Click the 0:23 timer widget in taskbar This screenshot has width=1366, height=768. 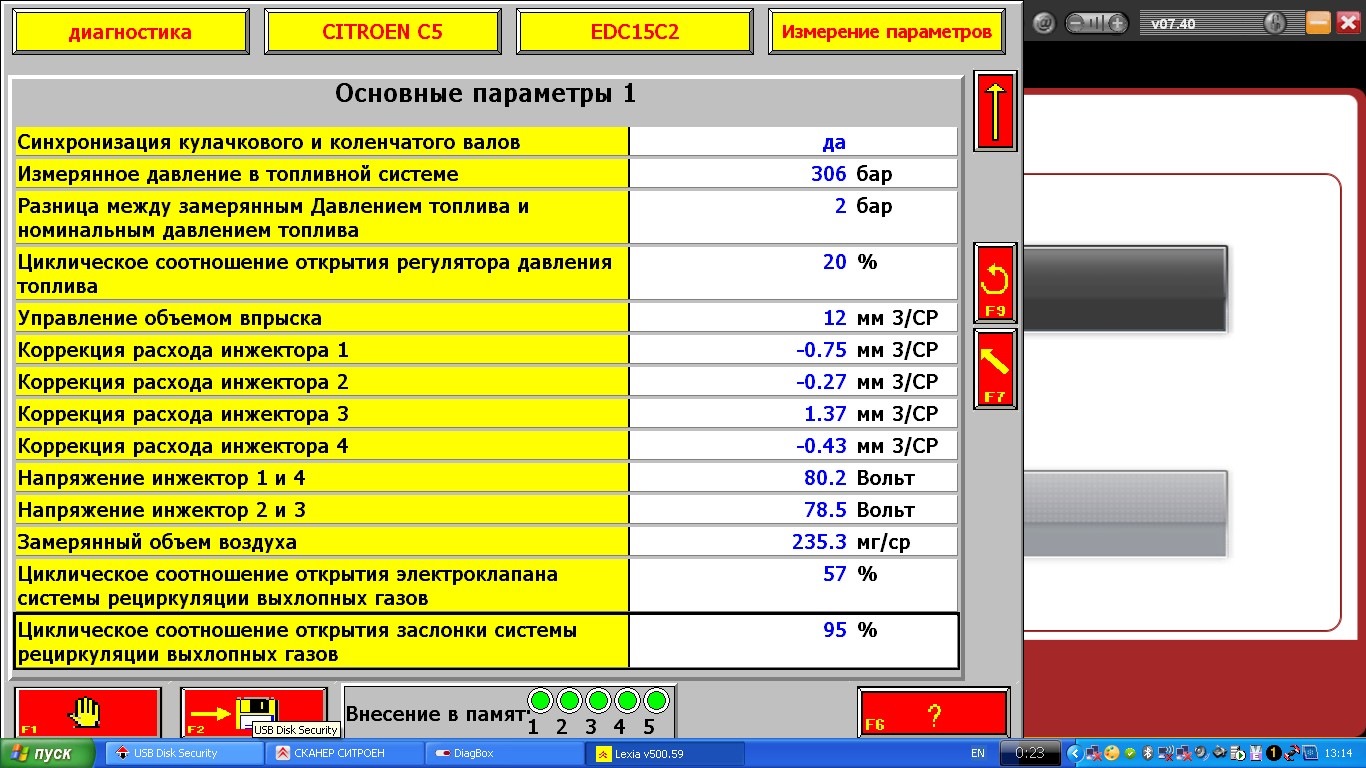pos(1029,753)
